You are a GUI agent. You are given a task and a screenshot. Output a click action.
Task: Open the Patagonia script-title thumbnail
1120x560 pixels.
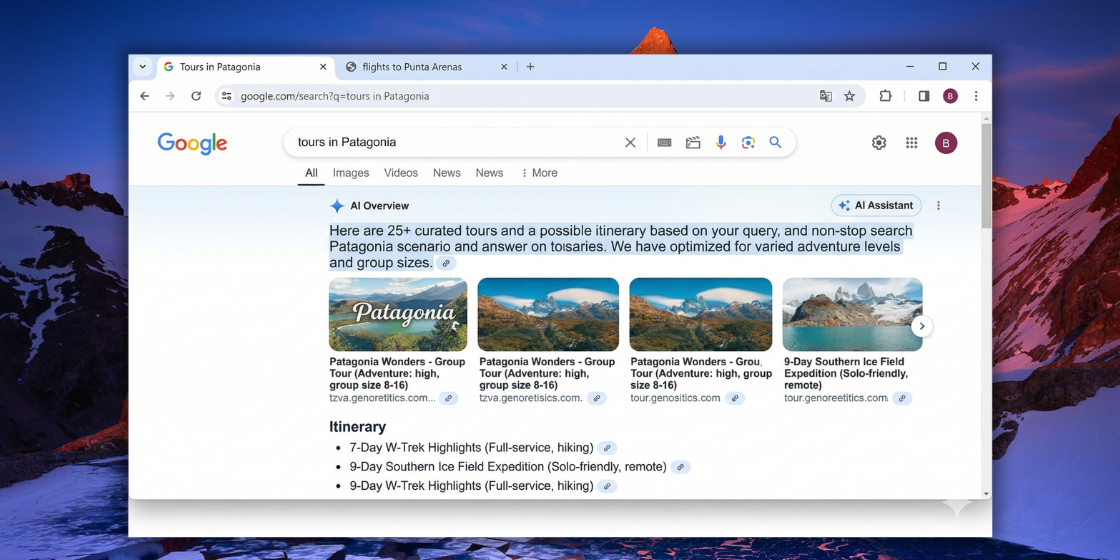click(x=398, y=314)
